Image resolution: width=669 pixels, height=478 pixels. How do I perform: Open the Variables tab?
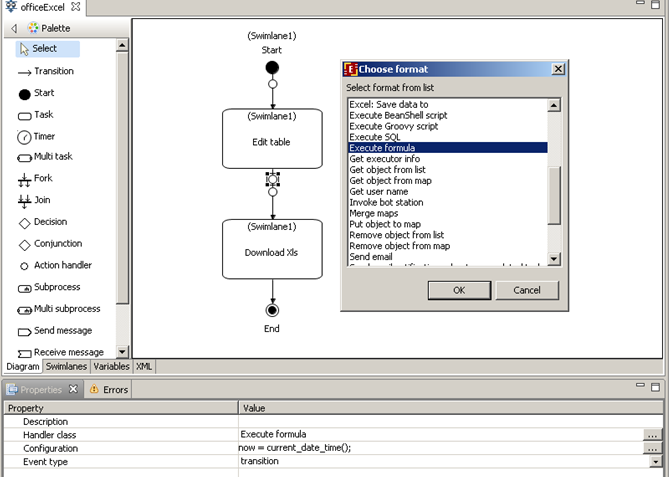tap(111, 367)
